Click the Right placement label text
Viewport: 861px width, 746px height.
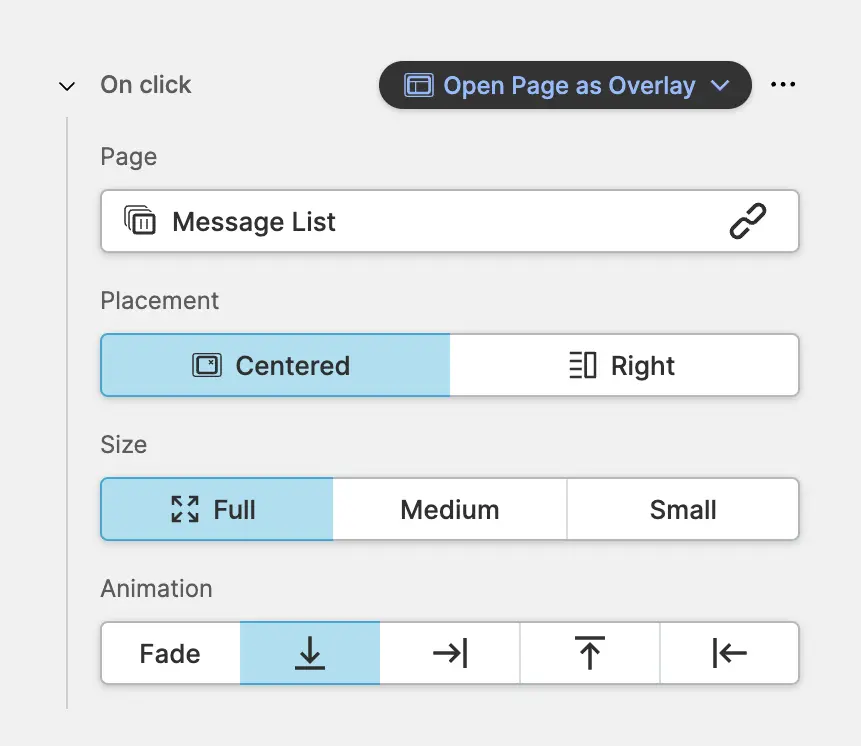click(x=643, y=366)
